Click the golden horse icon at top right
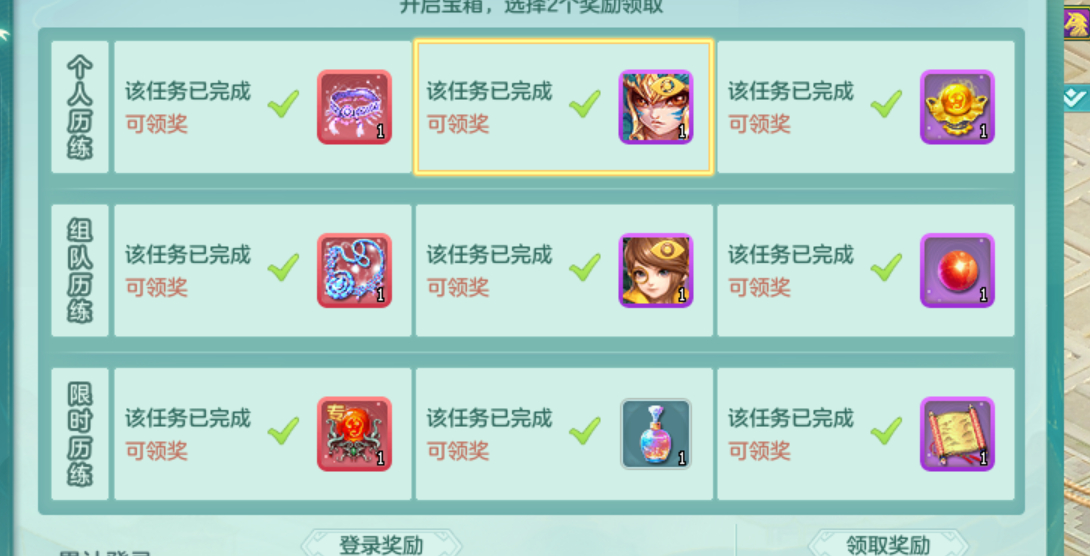This screenshot has width=1090, height=556. (x=1076, y=23)
